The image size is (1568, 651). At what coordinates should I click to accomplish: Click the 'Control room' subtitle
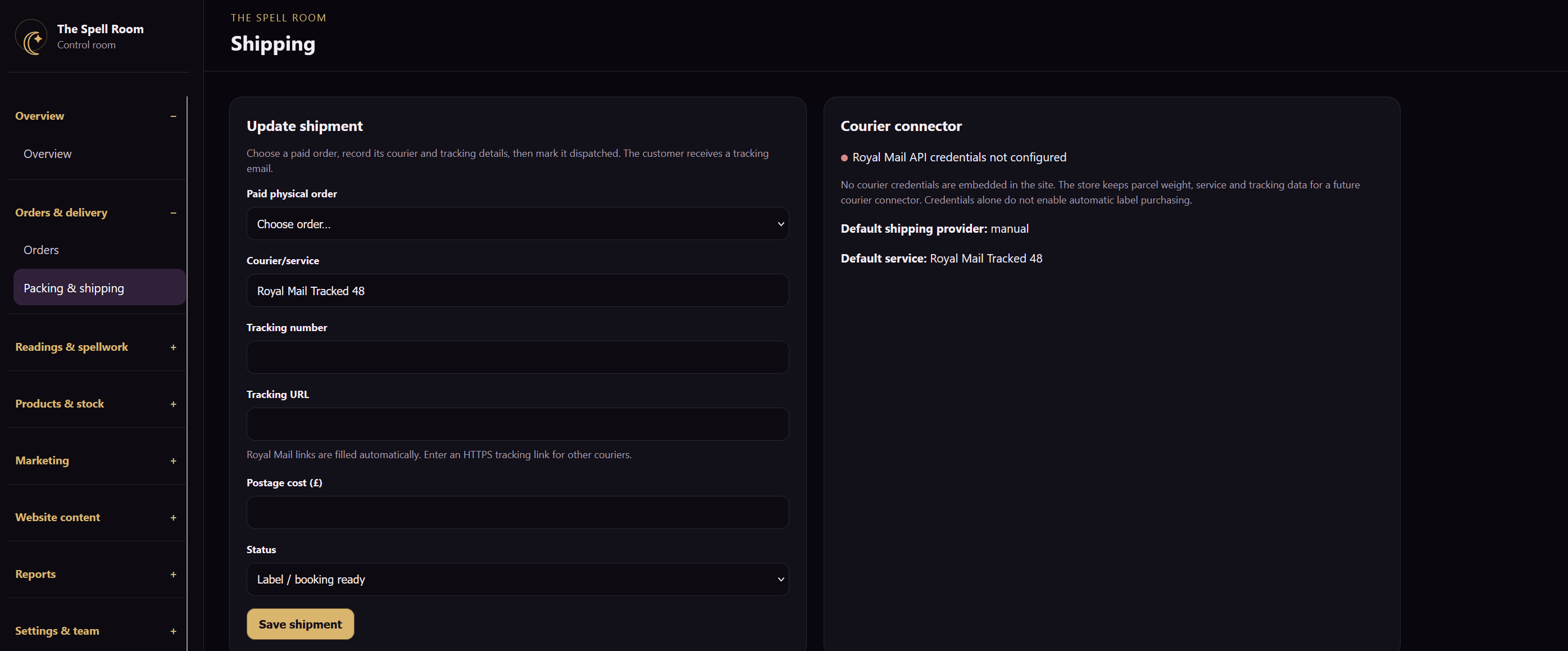[87, 45]
